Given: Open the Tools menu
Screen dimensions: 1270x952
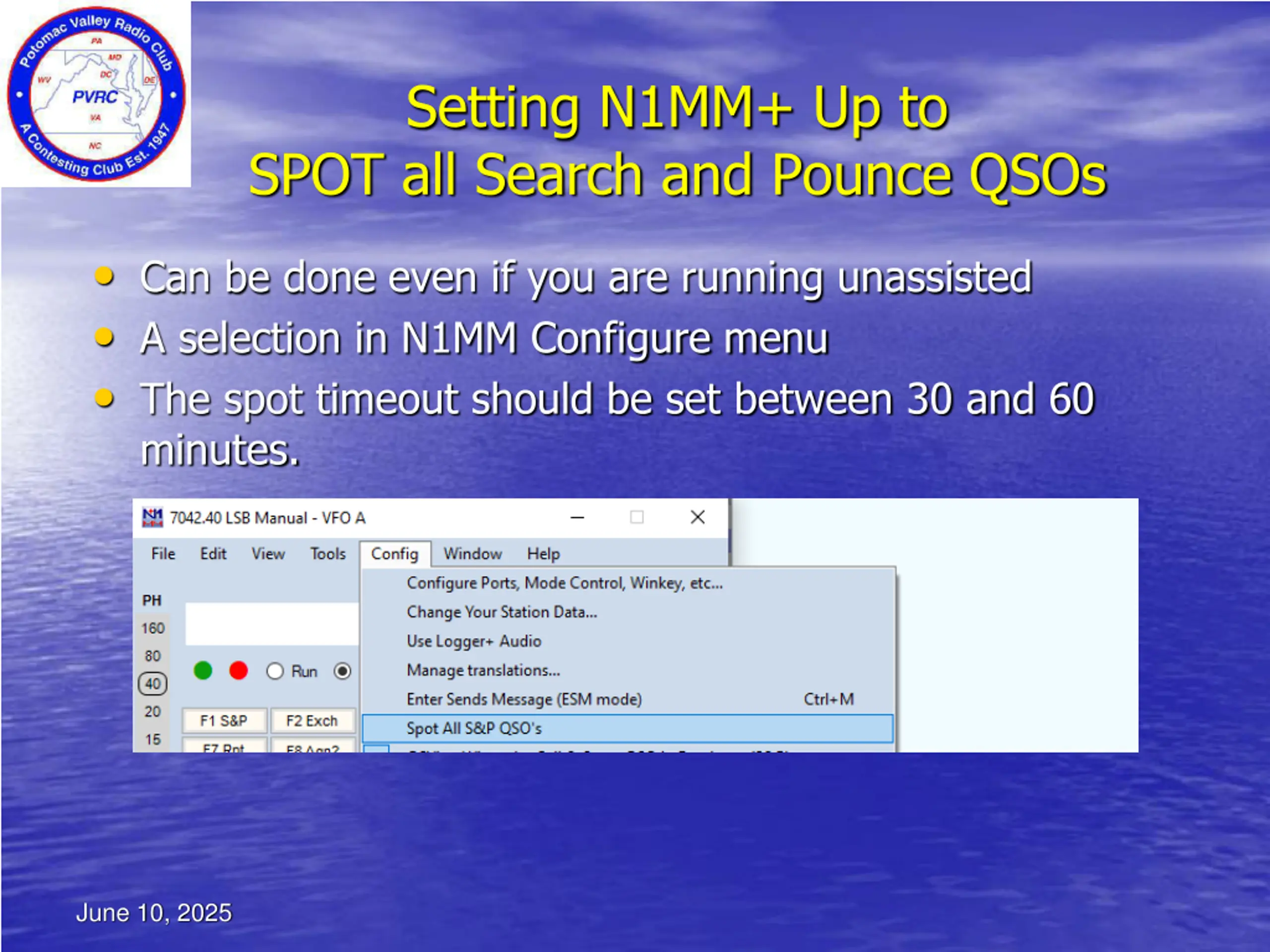Looking at the screenshot, I should tap(328, 554).
